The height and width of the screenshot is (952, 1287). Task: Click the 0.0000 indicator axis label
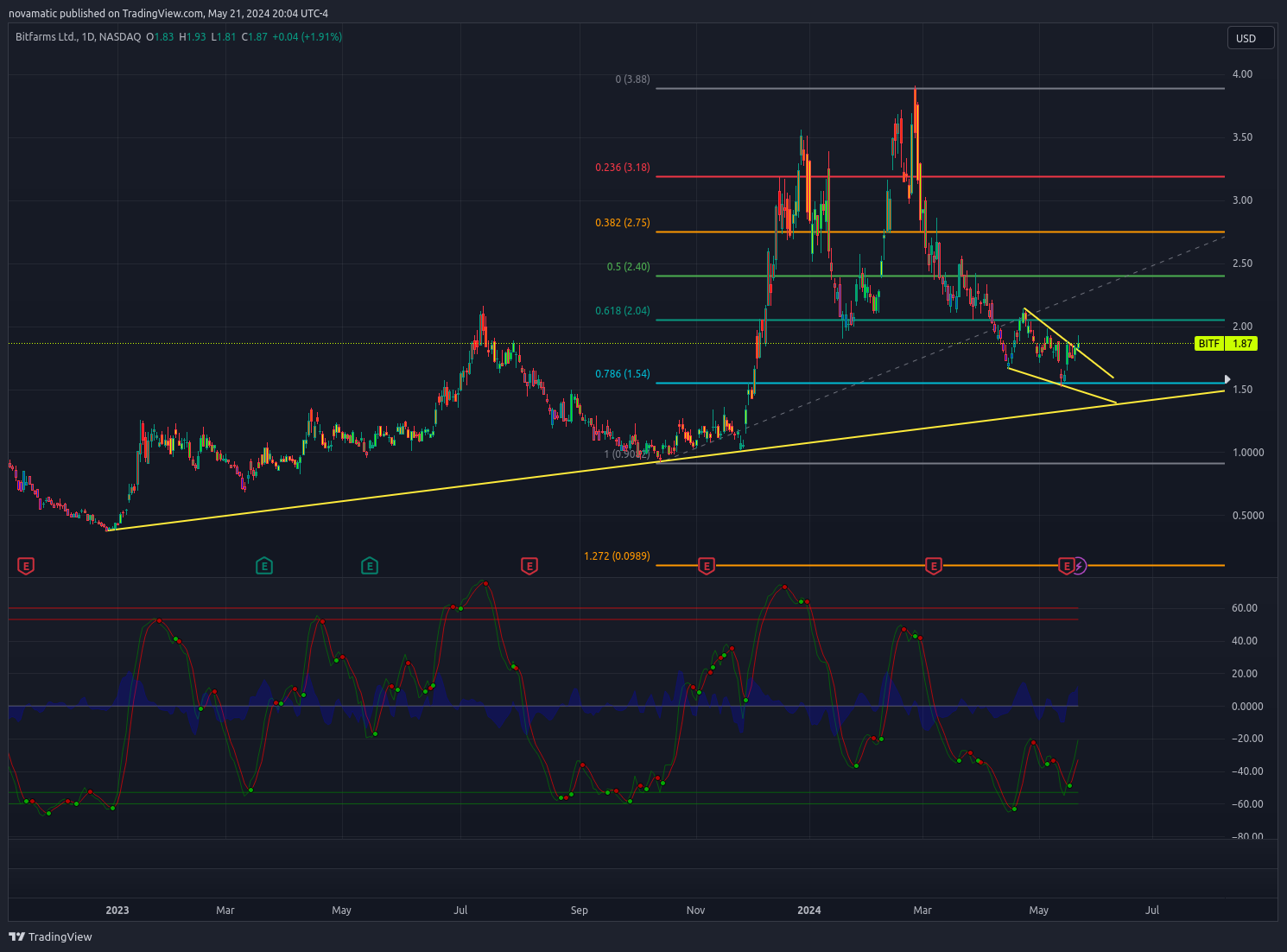(x=1247, y=707)
